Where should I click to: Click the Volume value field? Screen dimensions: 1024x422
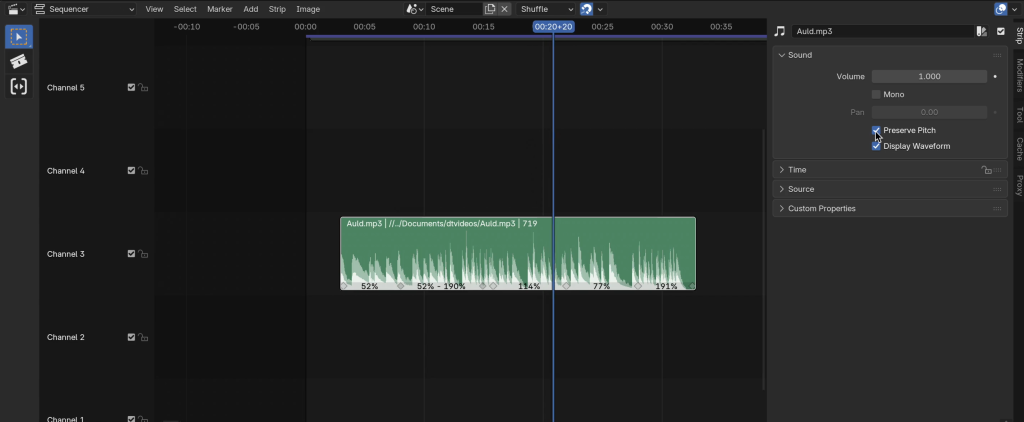pos(929,76)
